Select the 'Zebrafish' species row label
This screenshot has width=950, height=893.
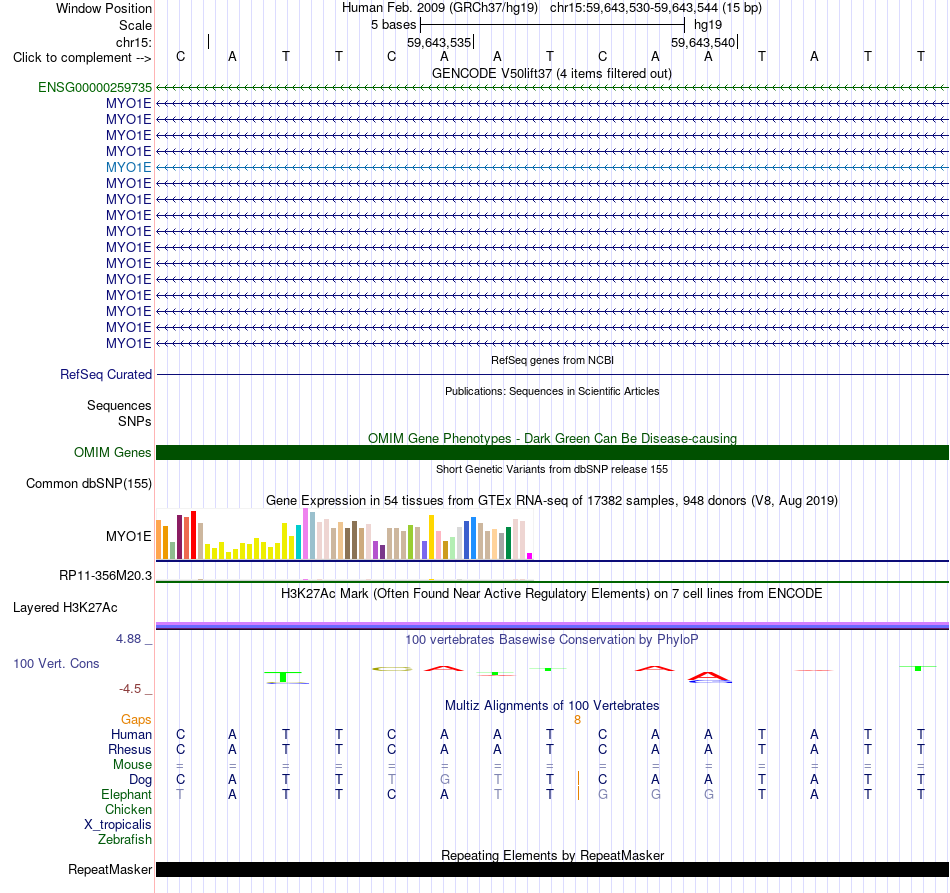tap(125, 840)
